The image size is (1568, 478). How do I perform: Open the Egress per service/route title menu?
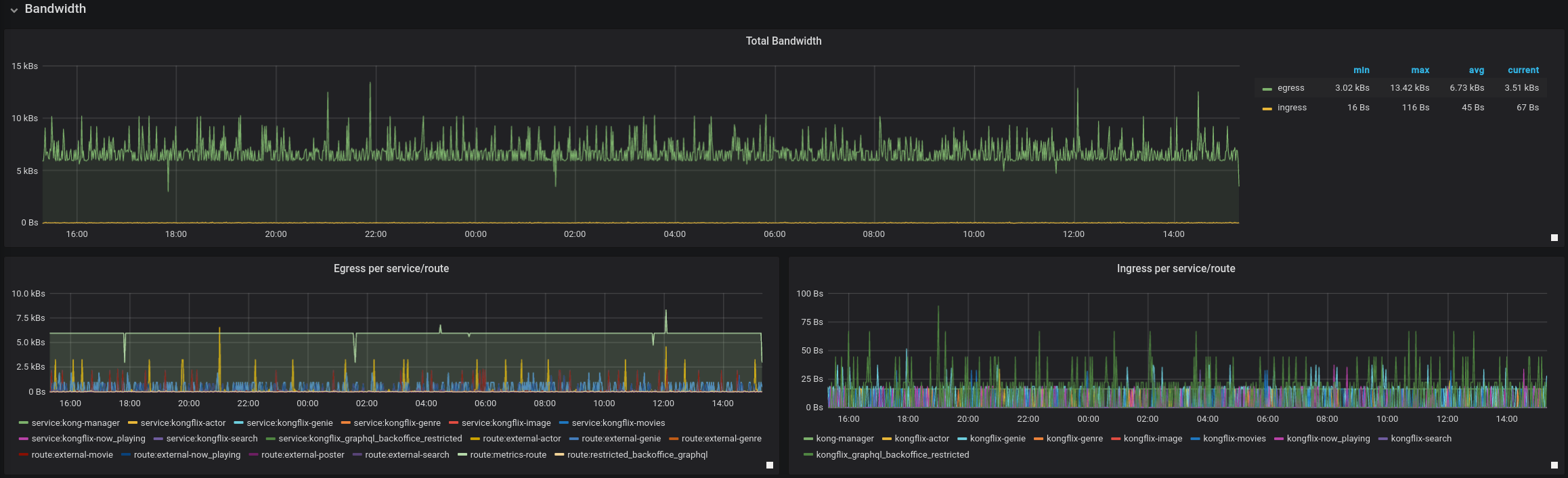click(391, 269)
